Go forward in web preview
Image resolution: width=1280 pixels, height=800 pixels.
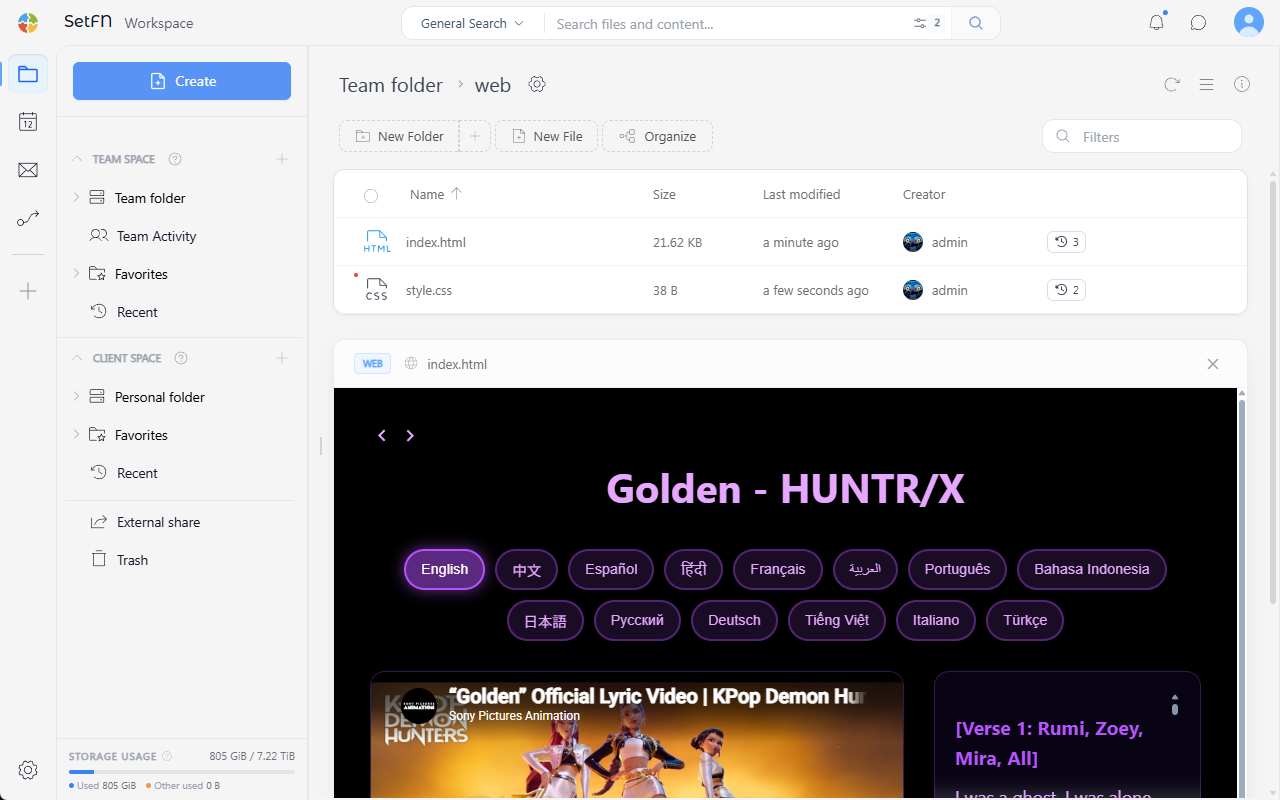(x=410, y=435)
